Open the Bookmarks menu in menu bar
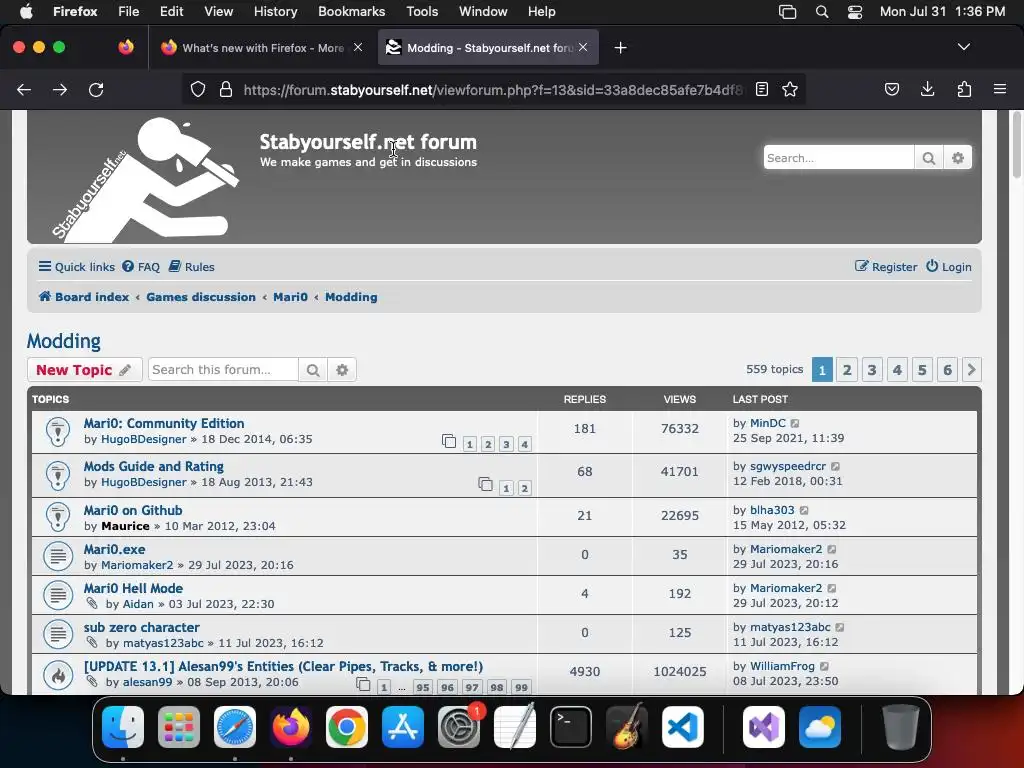Viewport: 1024px width, 768px height. coord(351,11)
